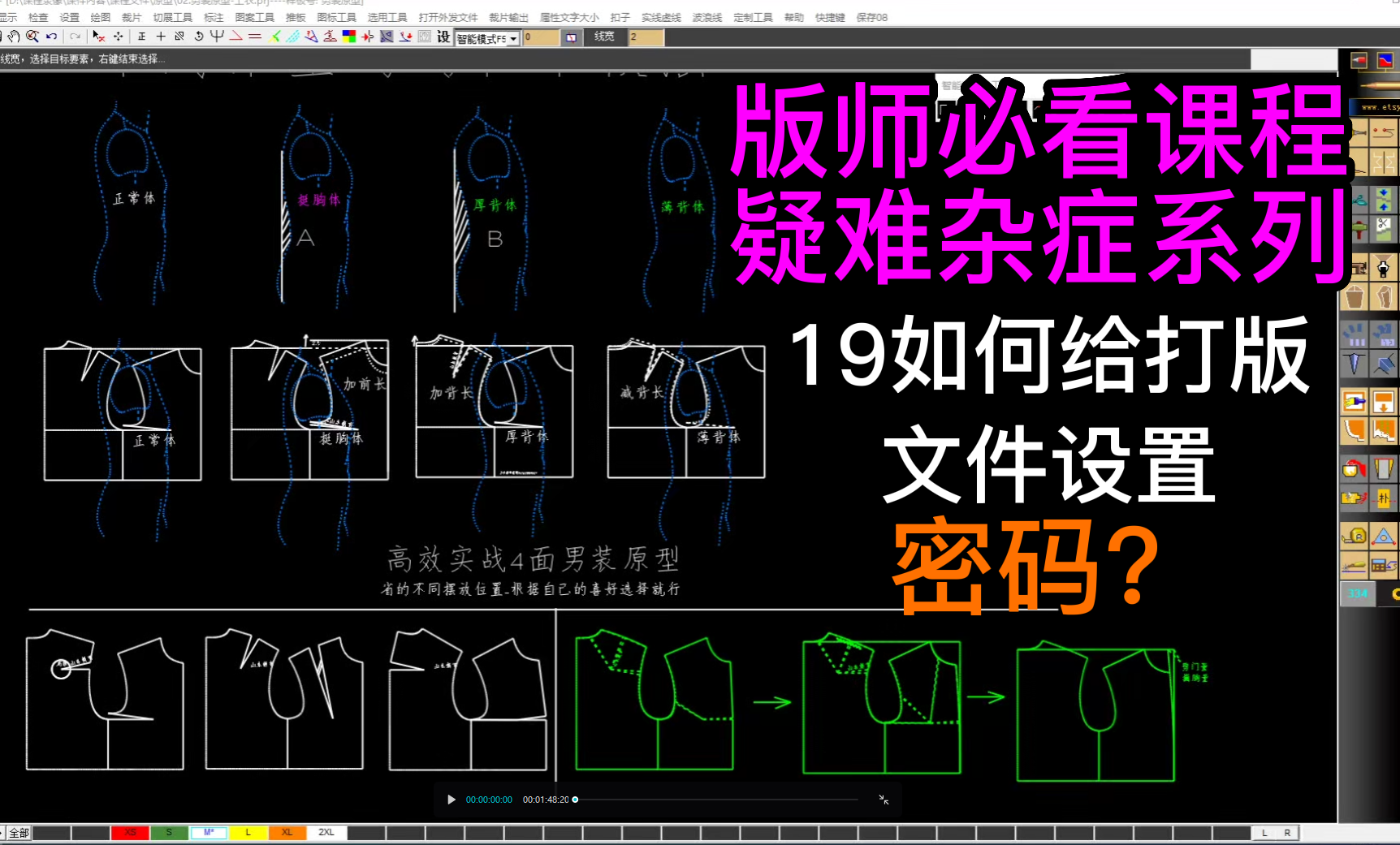Click the red flag icon atop right panel

[x=1359, y=61]
